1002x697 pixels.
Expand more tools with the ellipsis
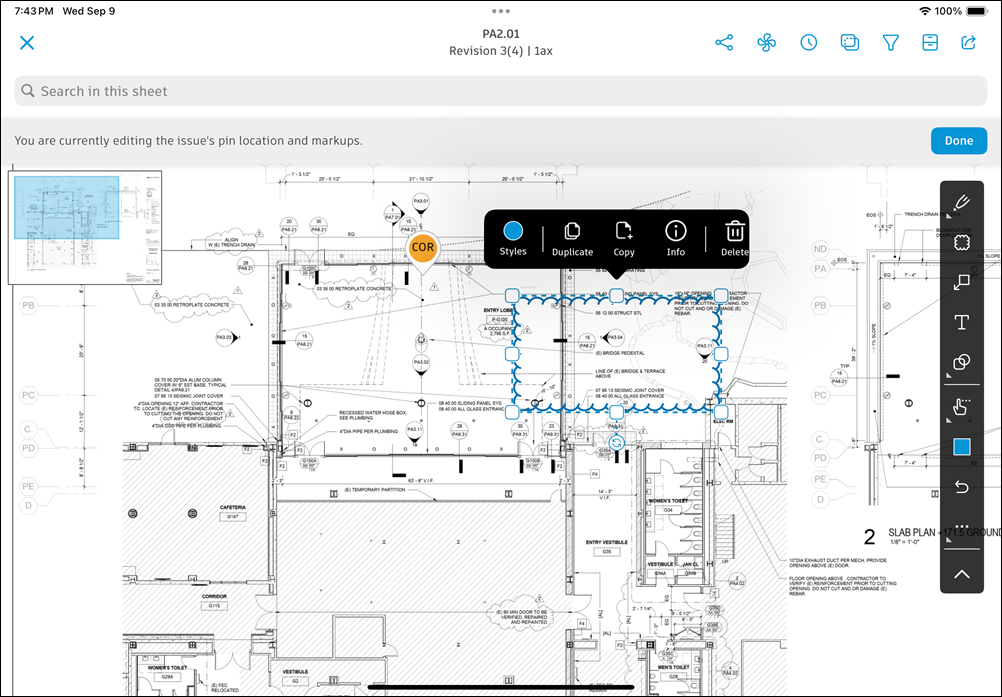962,528
